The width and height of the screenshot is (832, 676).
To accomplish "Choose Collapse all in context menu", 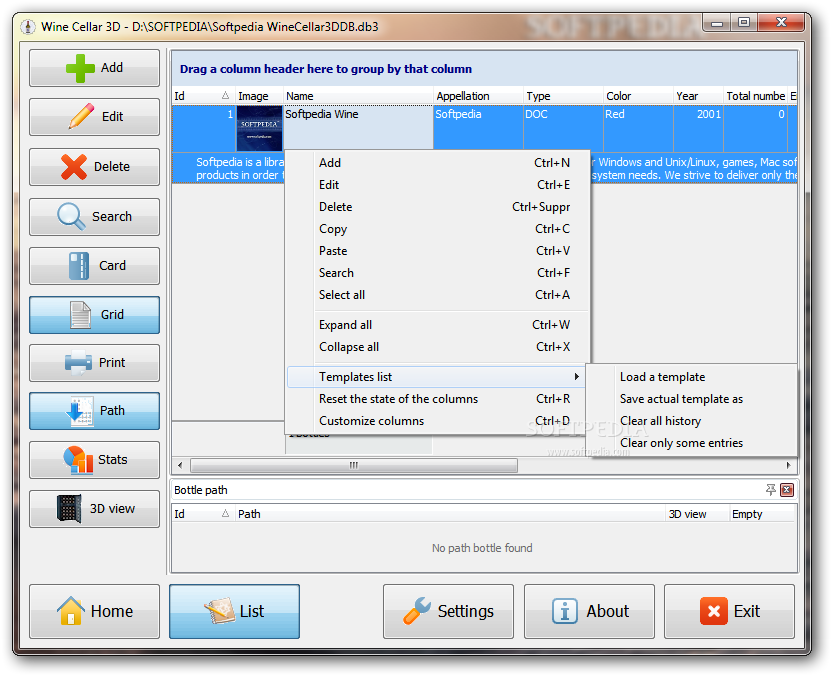I will tap(437, 347).
